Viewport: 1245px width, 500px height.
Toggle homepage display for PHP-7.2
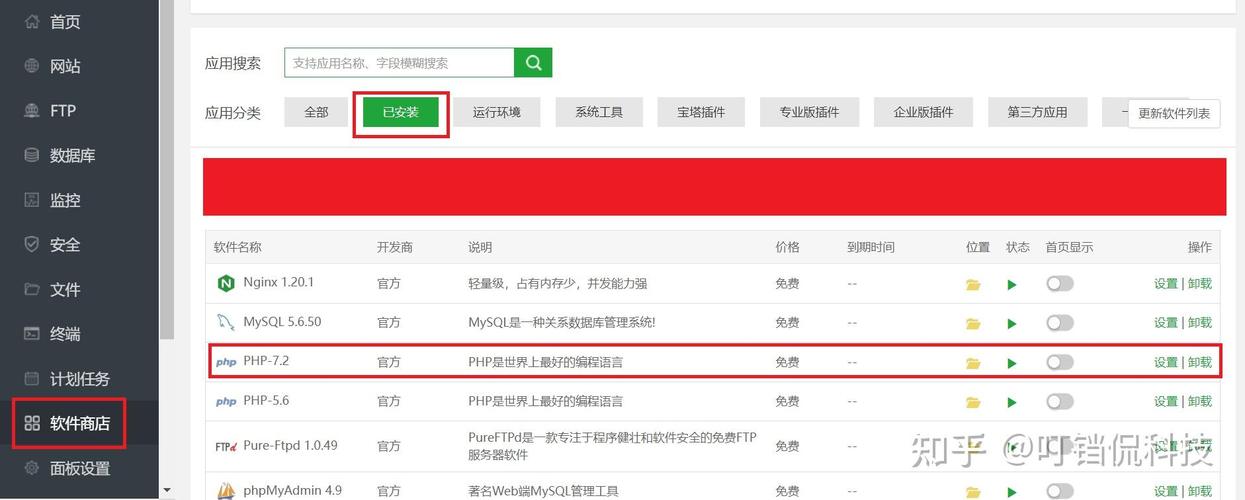[1060, 362]
